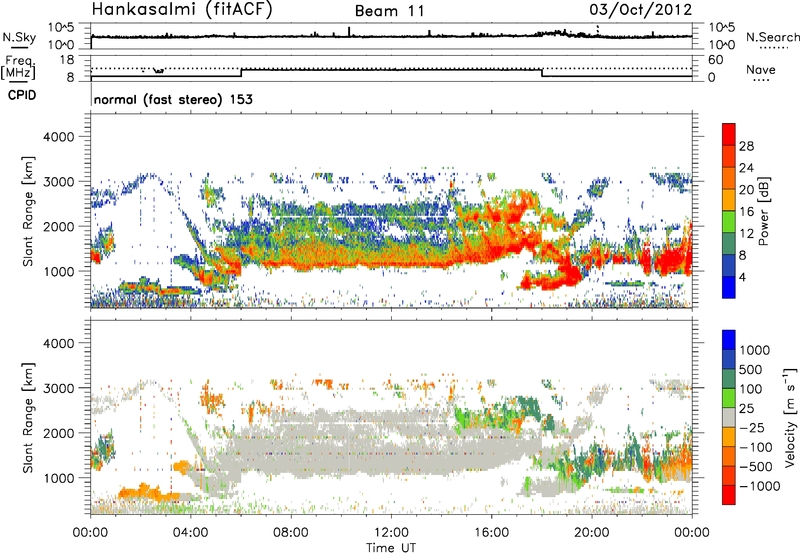Click the '-1000' tick on Velocity colorbar
The width and height of the screenshot is (800, 554).
coord(759,486)
